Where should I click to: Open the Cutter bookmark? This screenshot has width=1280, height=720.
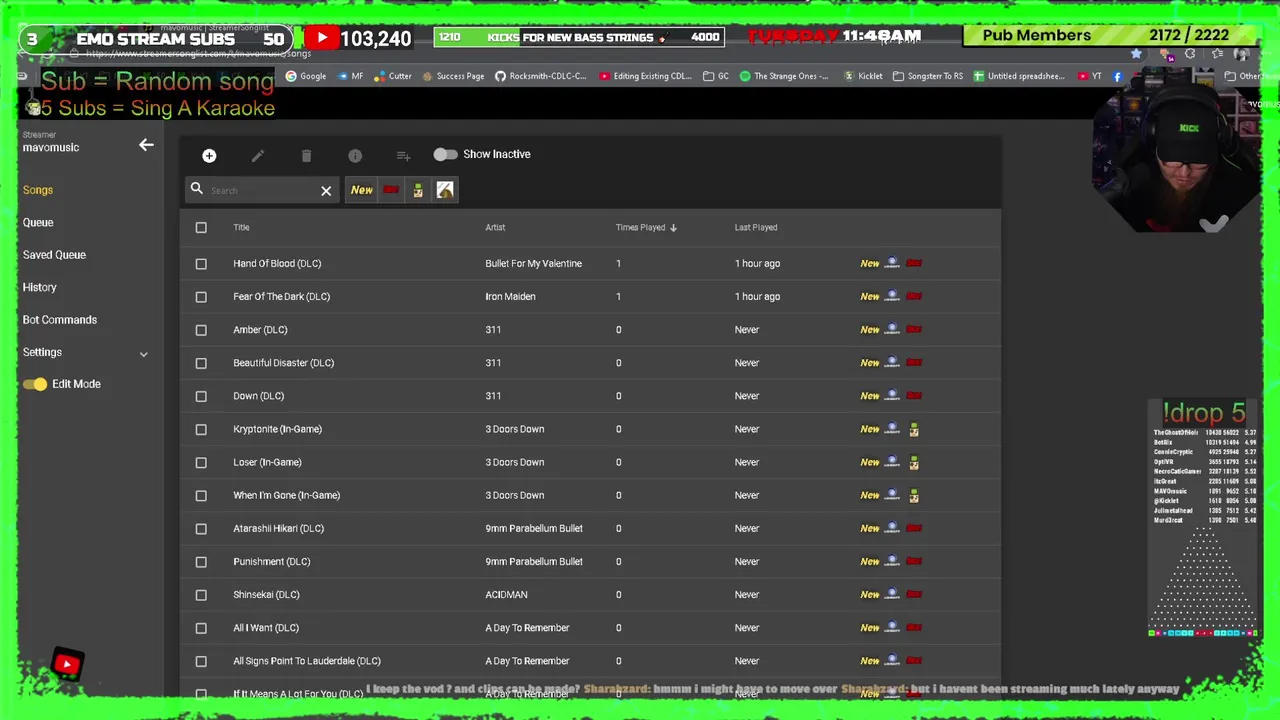[393, 76]
